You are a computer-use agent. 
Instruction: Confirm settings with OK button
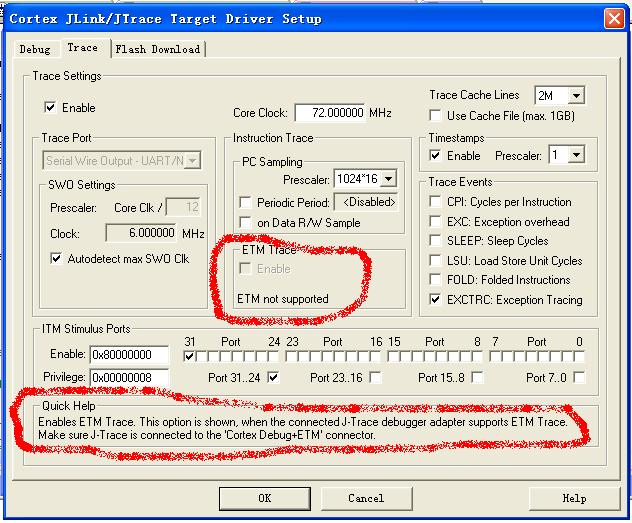pos(265,498)
